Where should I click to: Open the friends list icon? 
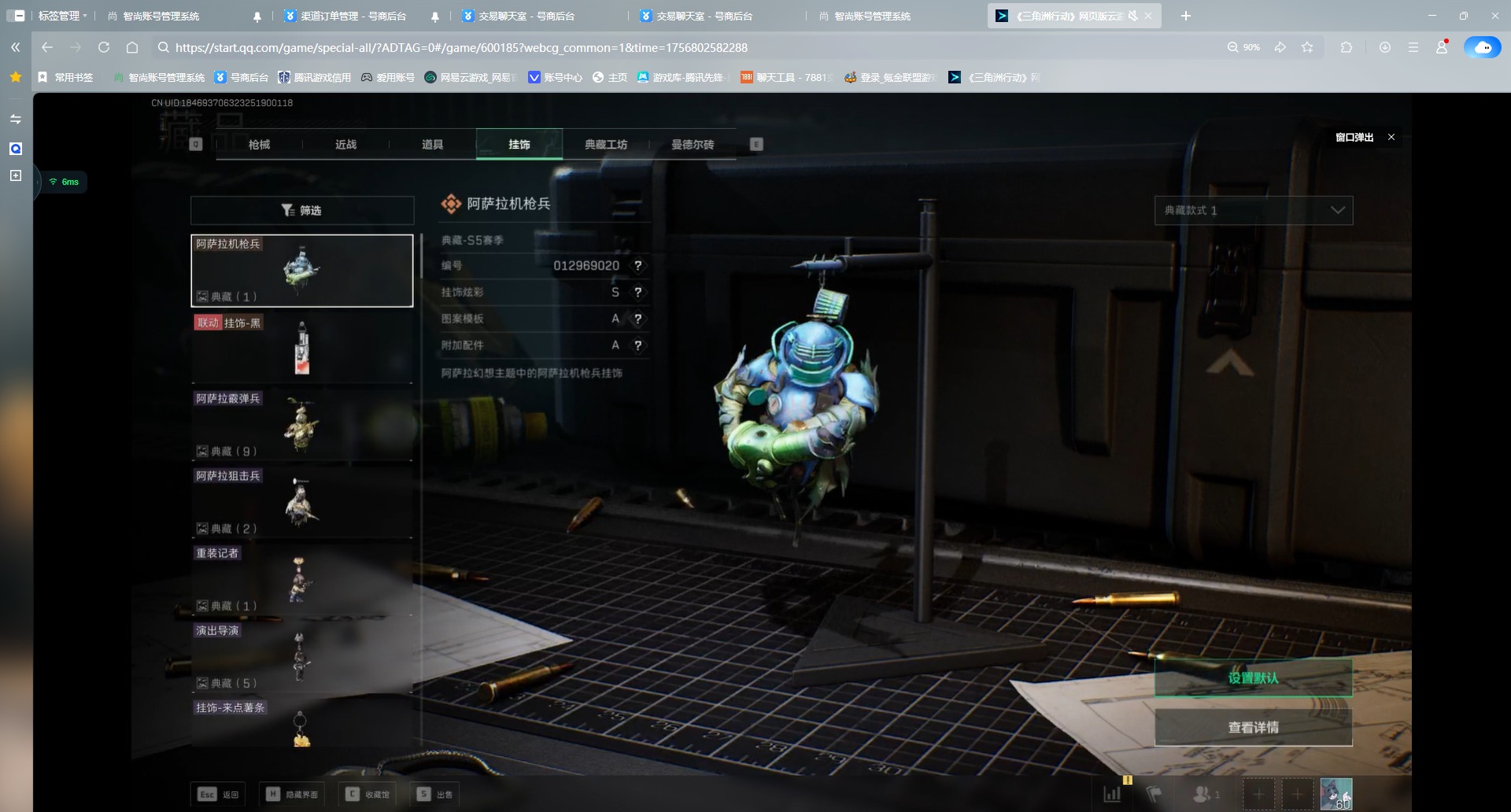coord(1204,794)
